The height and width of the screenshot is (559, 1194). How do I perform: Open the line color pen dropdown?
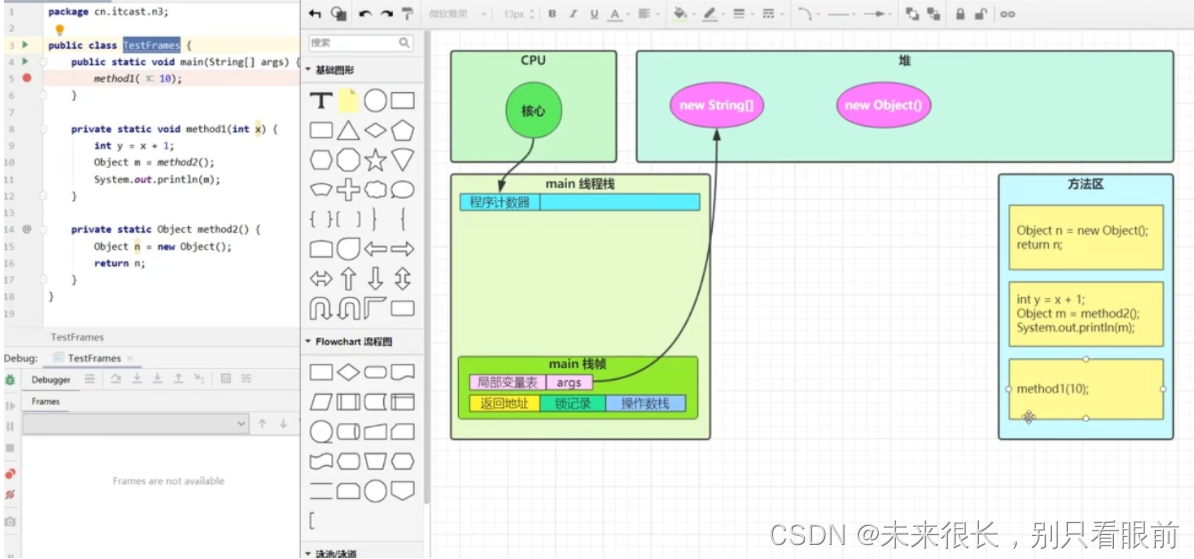pyautogui.click(x=714, y=14)
